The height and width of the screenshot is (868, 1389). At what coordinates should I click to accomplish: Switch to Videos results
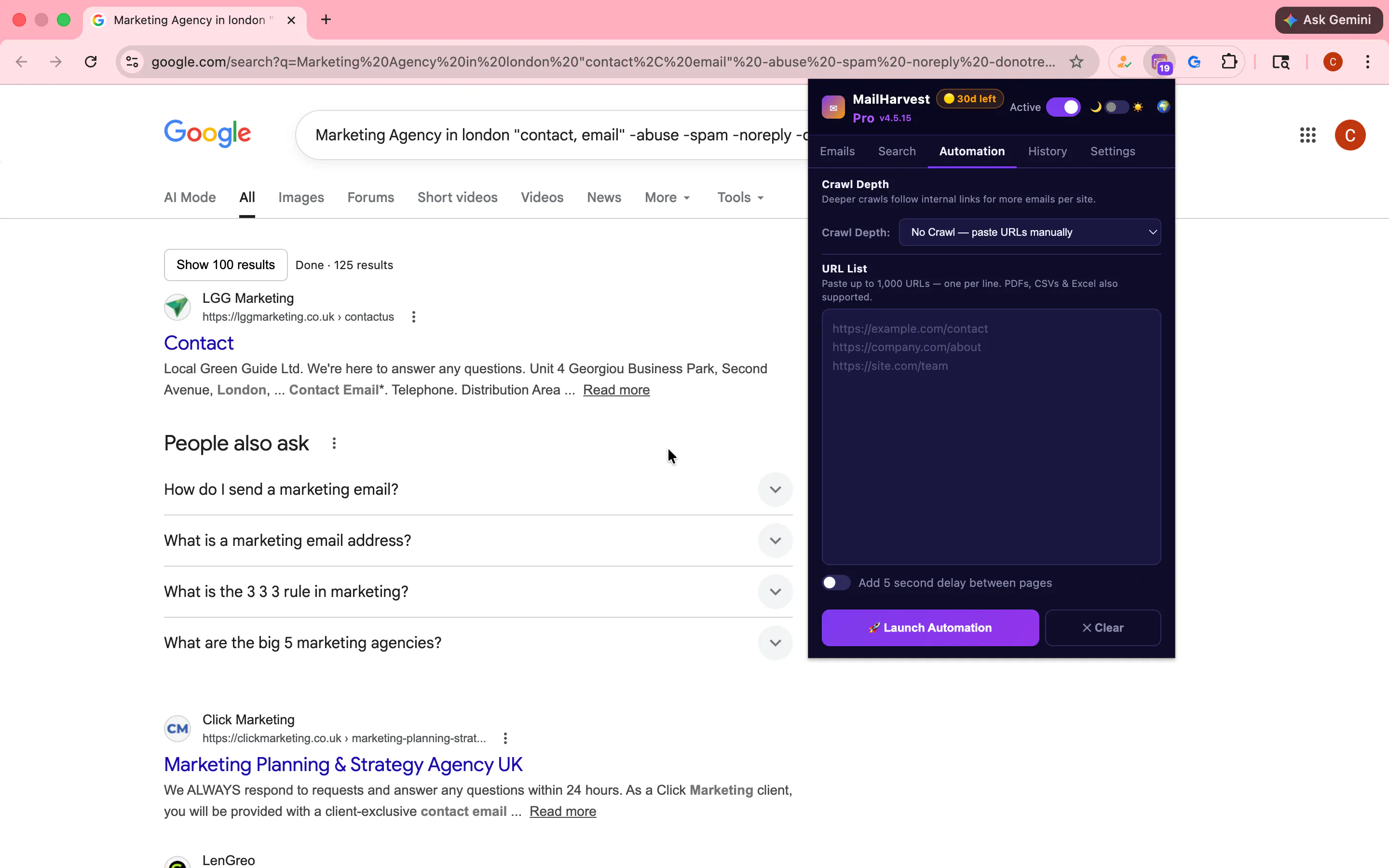[542, 198]
